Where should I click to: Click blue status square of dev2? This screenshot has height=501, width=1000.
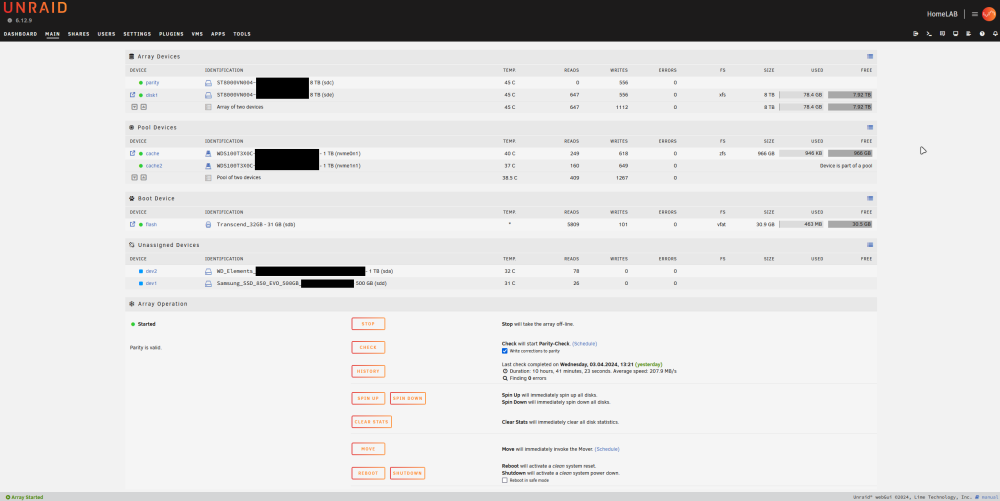click(141, 272)
